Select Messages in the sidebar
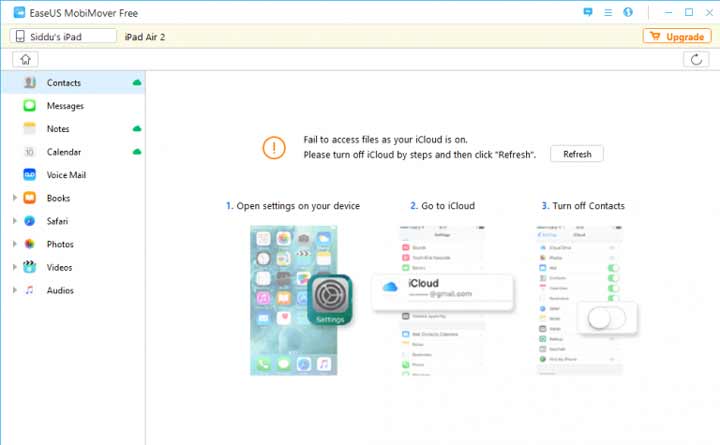Viewport: 720px width, 445px height. [x=73, y=106]
